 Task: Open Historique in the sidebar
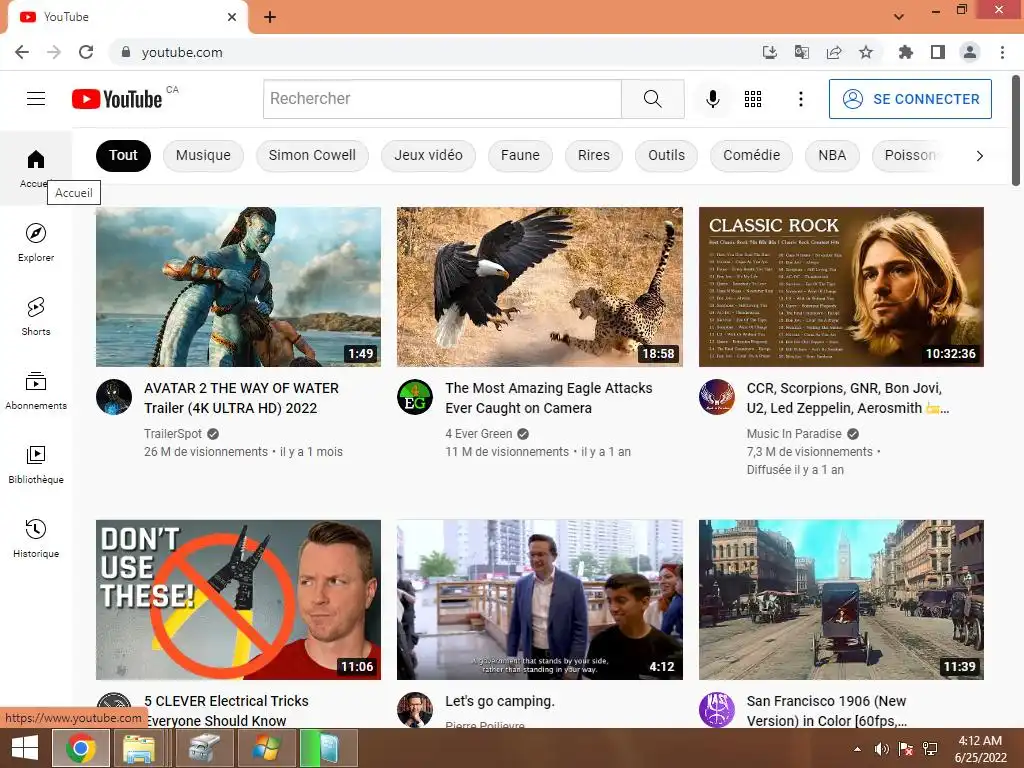pyautogui.click(x=36, y=538)
